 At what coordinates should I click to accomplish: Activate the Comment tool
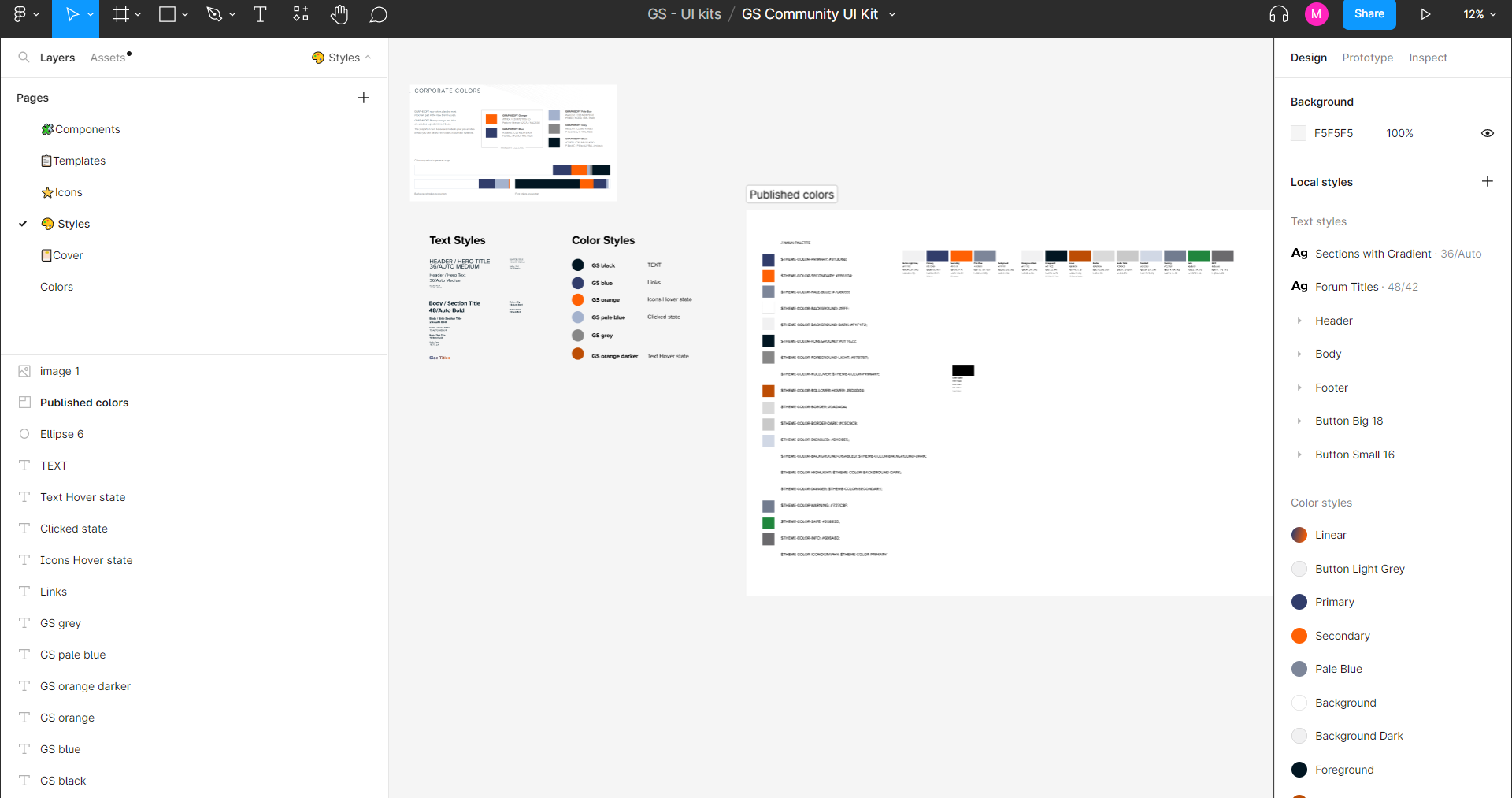point(379,15)
